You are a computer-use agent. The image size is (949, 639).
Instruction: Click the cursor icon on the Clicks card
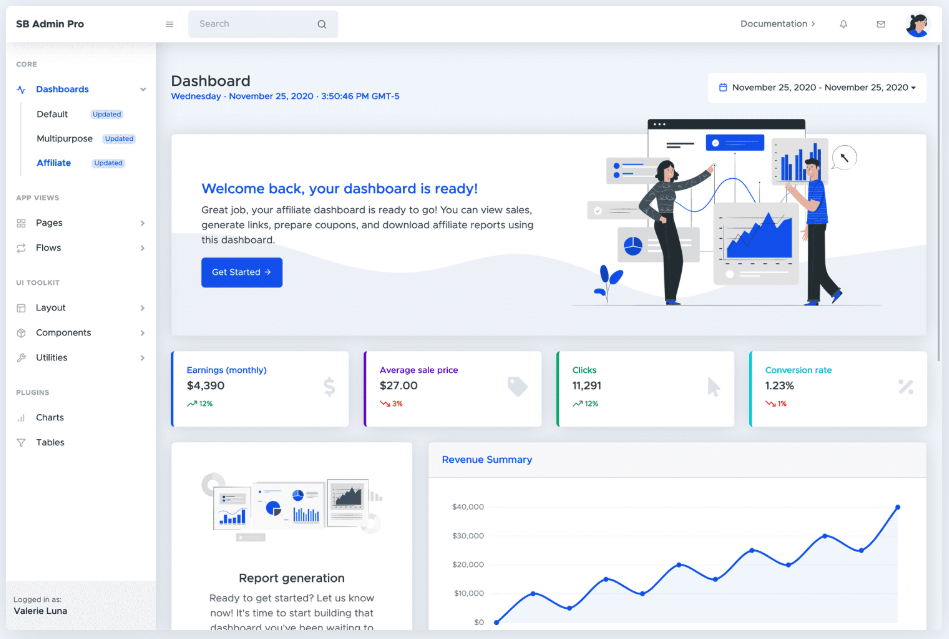713,387
